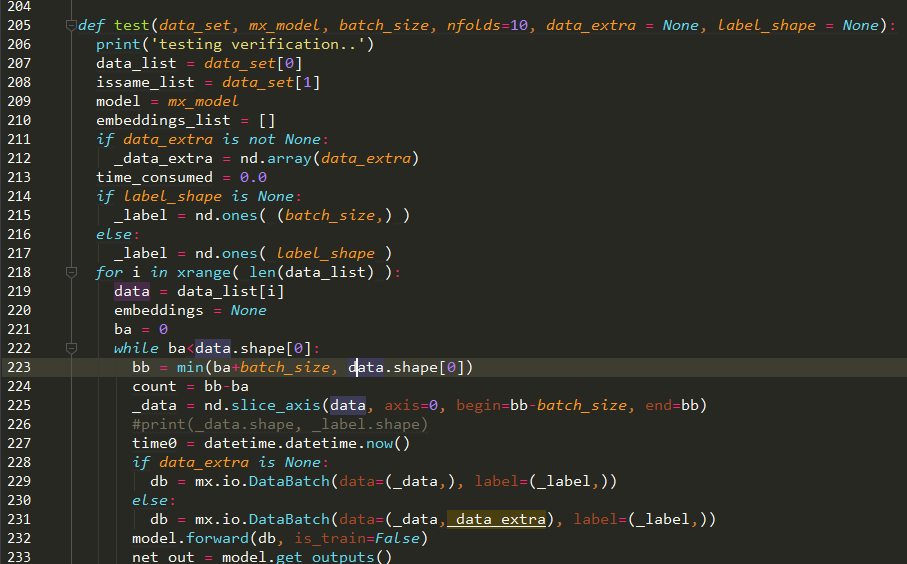The width and height of the screenshot is (907, 564).
Task: Click the 0.0 value on line 213
Action: coord(253,178)
